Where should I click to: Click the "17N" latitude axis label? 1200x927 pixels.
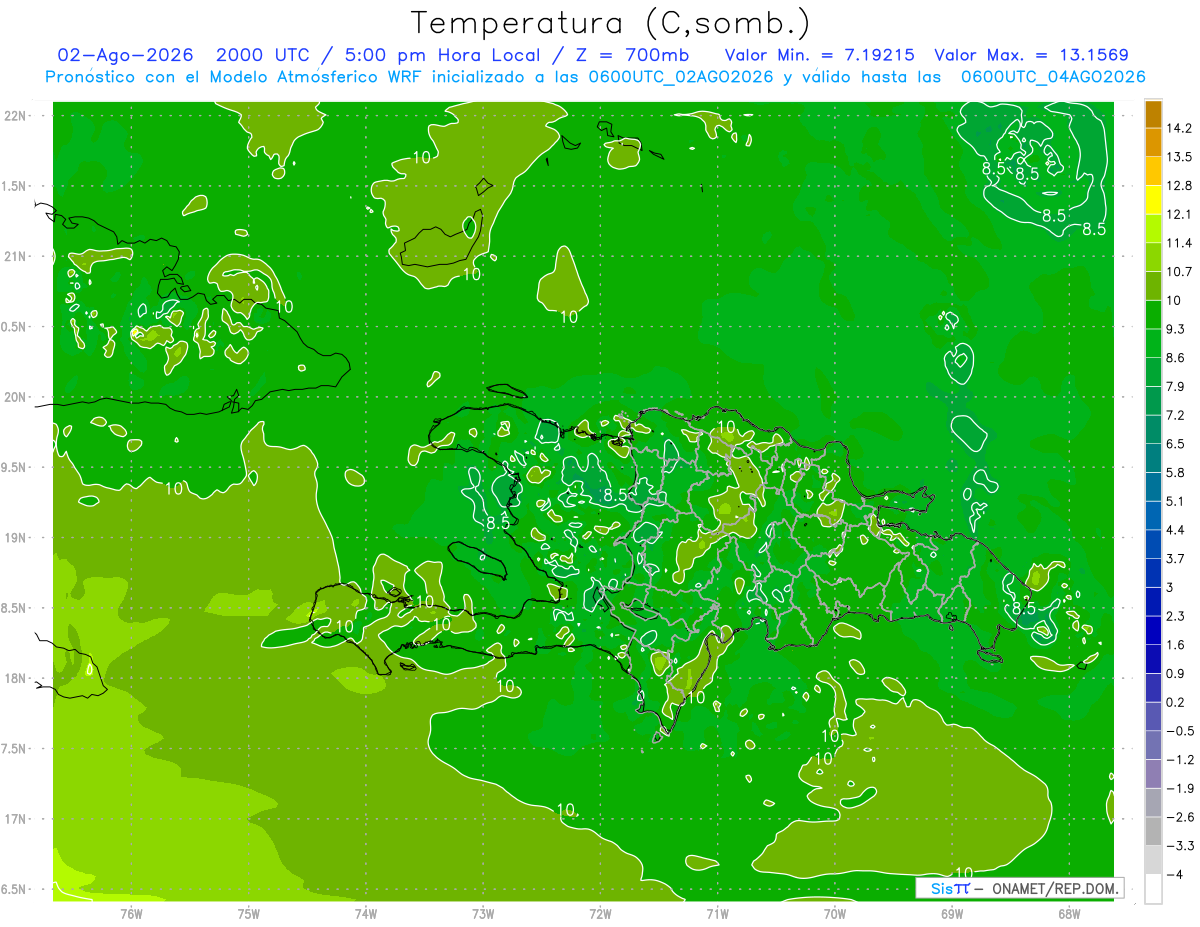point(15,819)
